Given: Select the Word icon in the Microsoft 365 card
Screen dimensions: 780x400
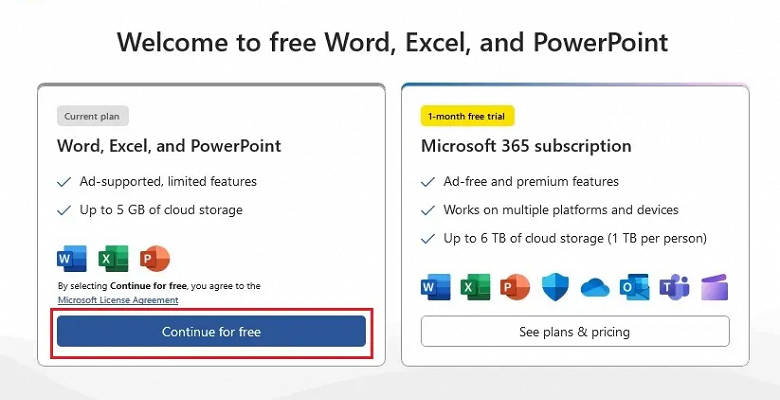Looking at the screenshot, I should (436, 287).
